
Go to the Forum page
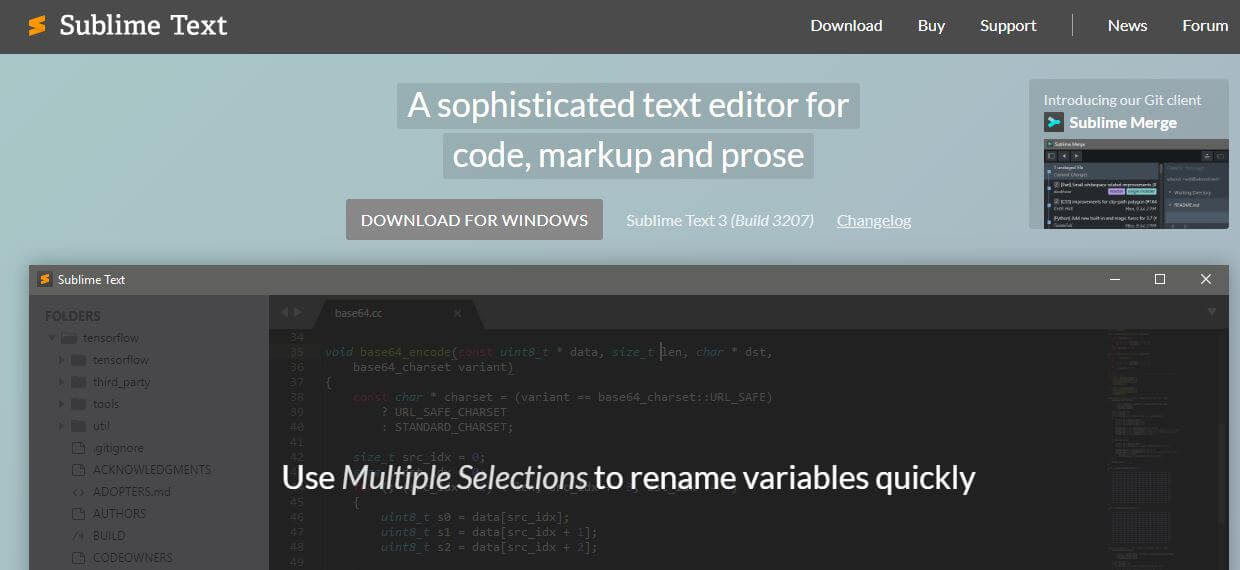[x=1205, y=26]
